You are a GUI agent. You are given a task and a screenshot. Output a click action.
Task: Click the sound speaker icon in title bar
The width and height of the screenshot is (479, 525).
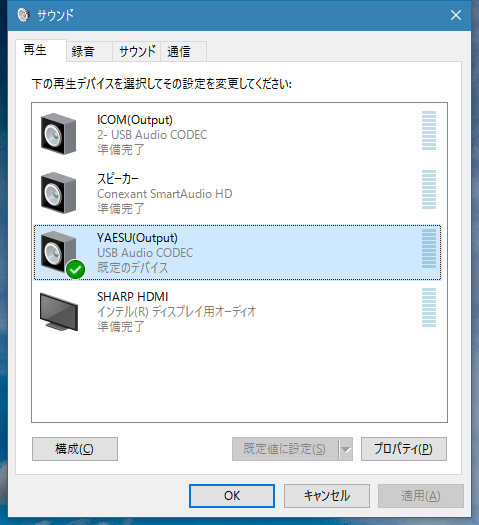click(23, 15)
